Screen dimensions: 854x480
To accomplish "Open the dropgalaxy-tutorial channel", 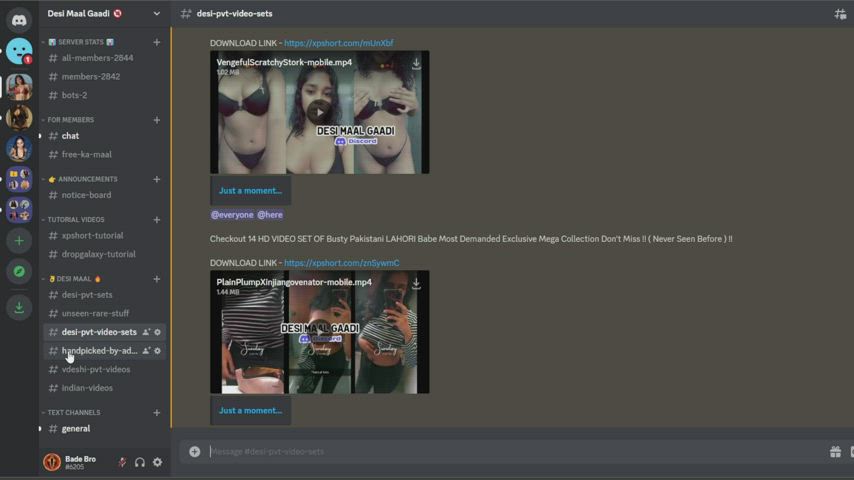I will click(103, 254).
